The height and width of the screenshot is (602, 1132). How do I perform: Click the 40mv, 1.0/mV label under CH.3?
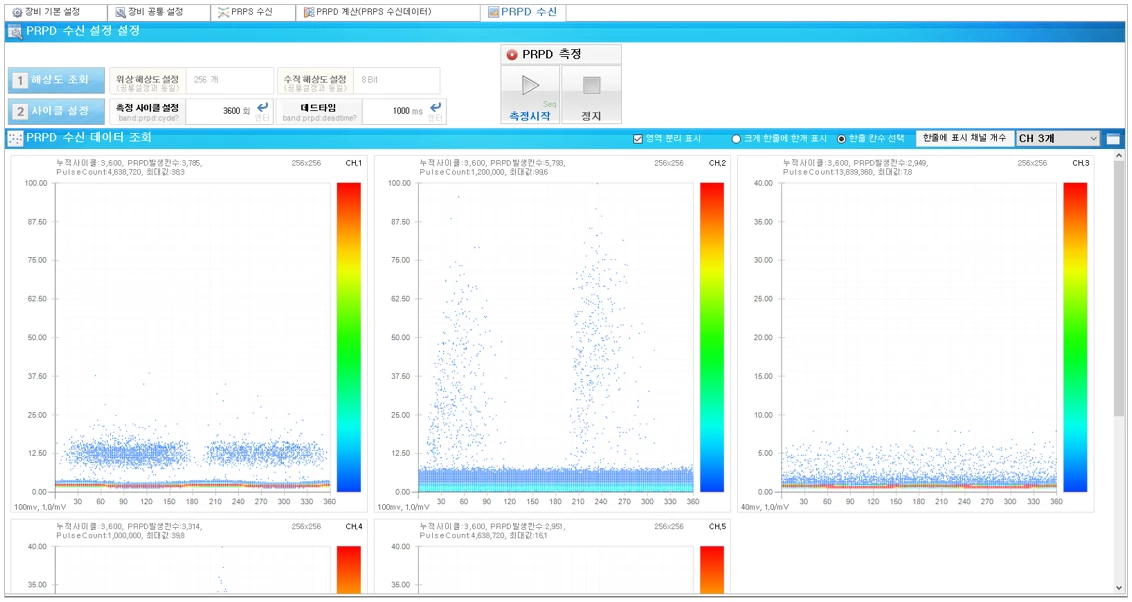pyautogui.click(x=764, y=507)
